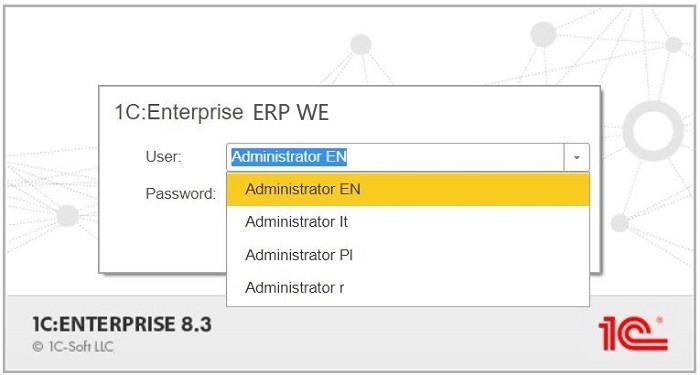Collapse the User dropdown arrow
The height and width of the screenshot is (375, 700).
[x=576, y=157]
